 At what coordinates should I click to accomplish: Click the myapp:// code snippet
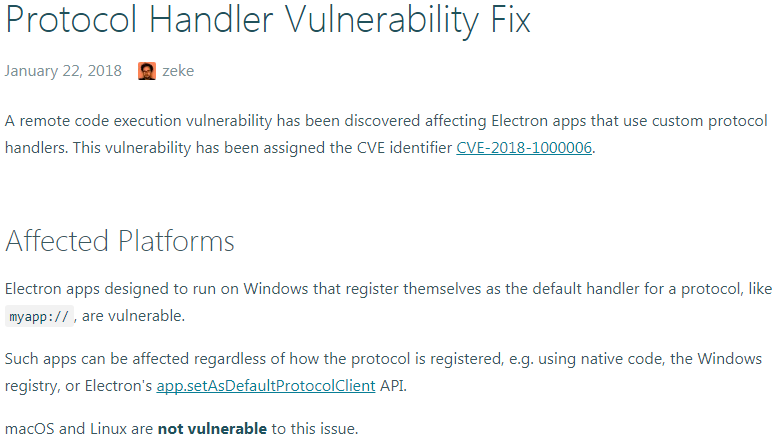(39, 317)
